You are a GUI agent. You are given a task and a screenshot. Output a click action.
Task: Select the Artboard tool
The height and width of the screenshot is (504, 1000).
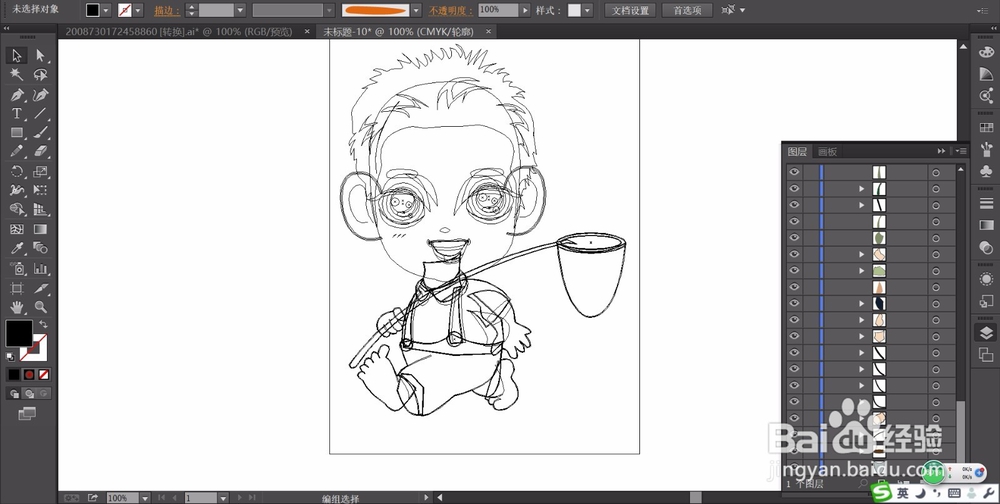point(17,288)
